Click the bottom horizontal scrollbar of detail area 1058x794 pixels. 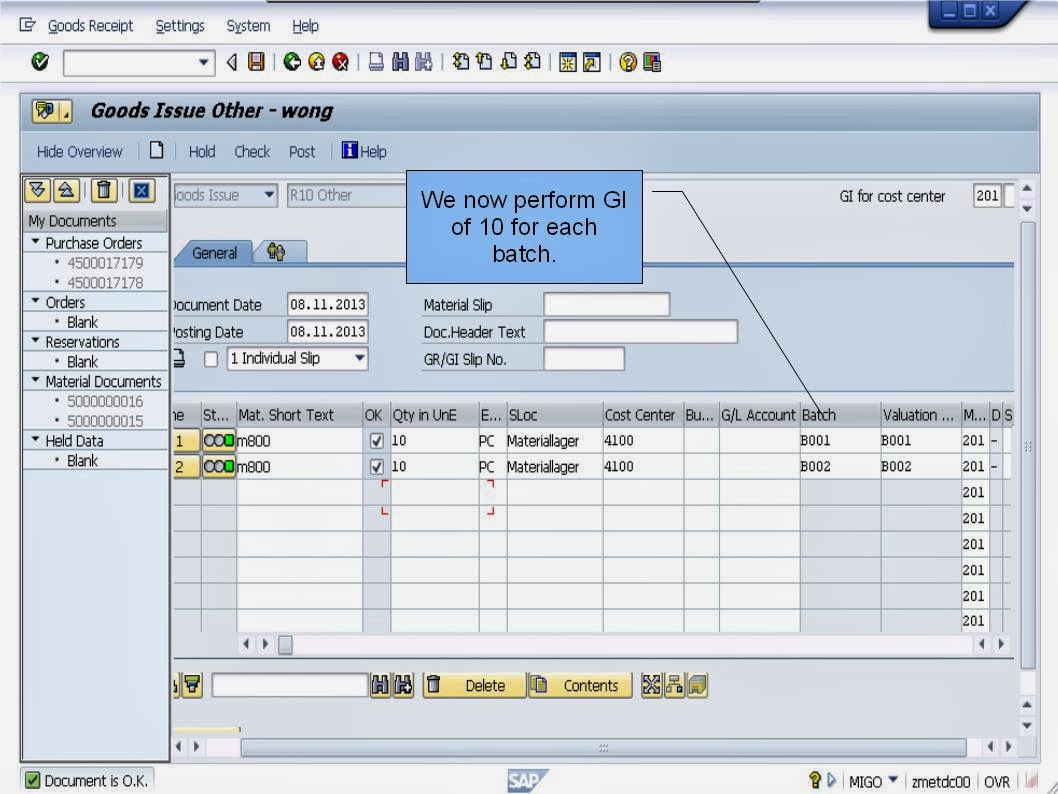pos(603,747)
